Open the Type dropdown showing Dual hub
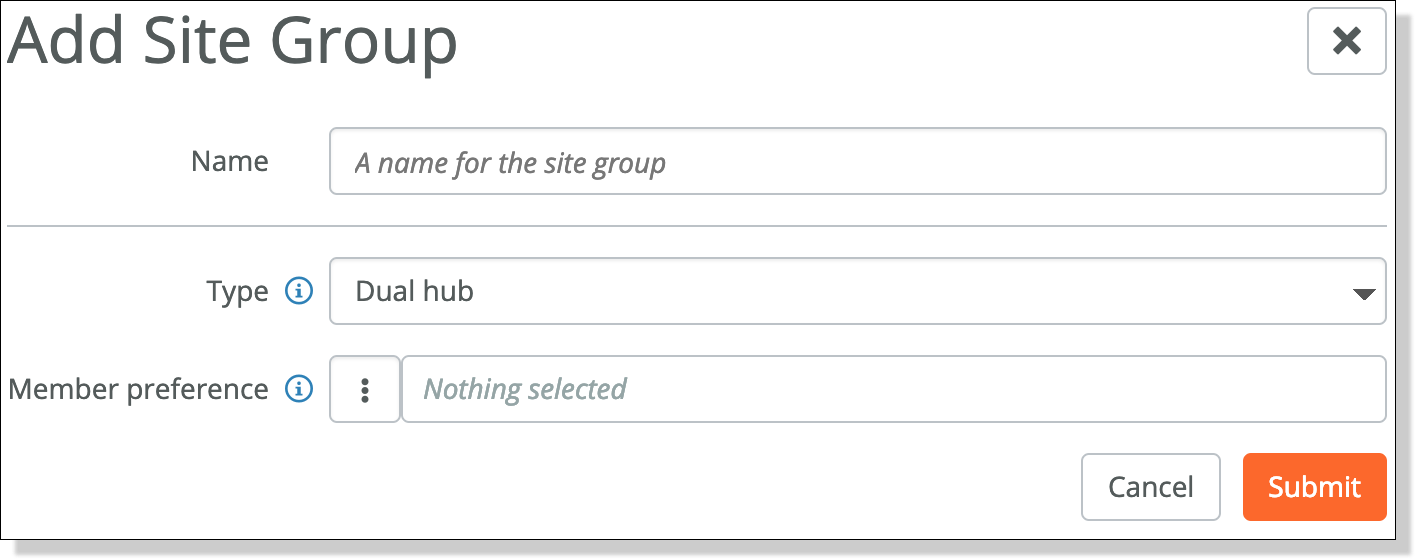The height and width of the screenshot is (559, 1415). tap(858, 291)
